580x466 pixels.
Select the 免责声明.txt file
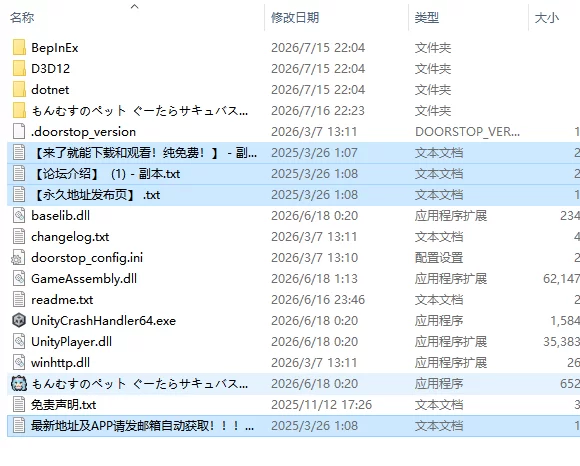pos(63,405)
